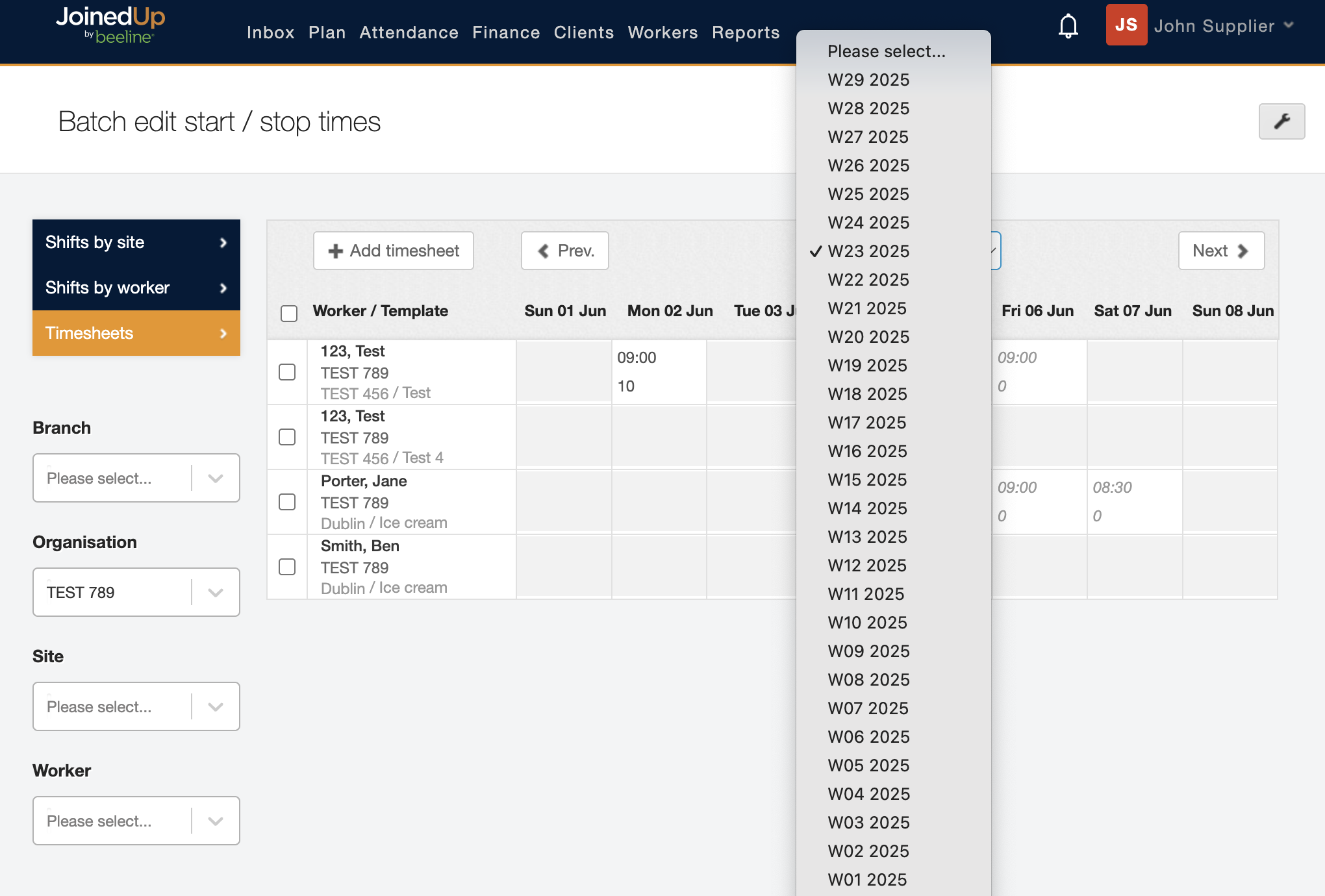The image size is (1325, 896).
Task: Click the Mon 02 Jun 09:00 time cell
Action: coord(637,358)
